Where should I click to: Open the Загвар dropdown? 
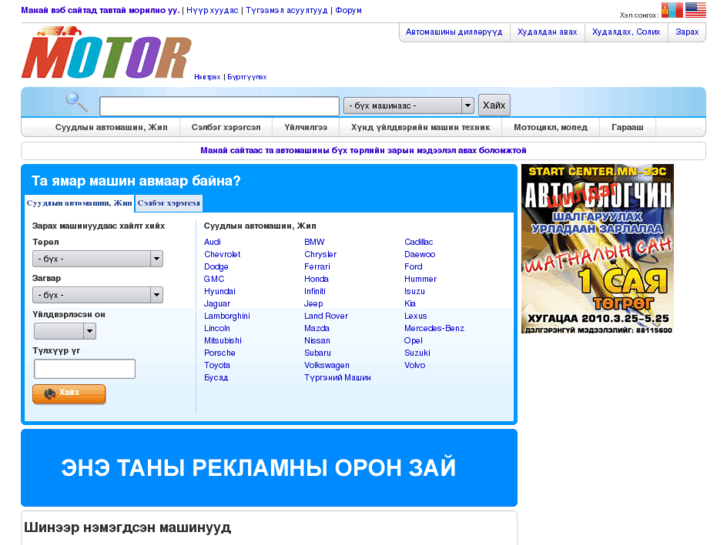coord(97,295)
